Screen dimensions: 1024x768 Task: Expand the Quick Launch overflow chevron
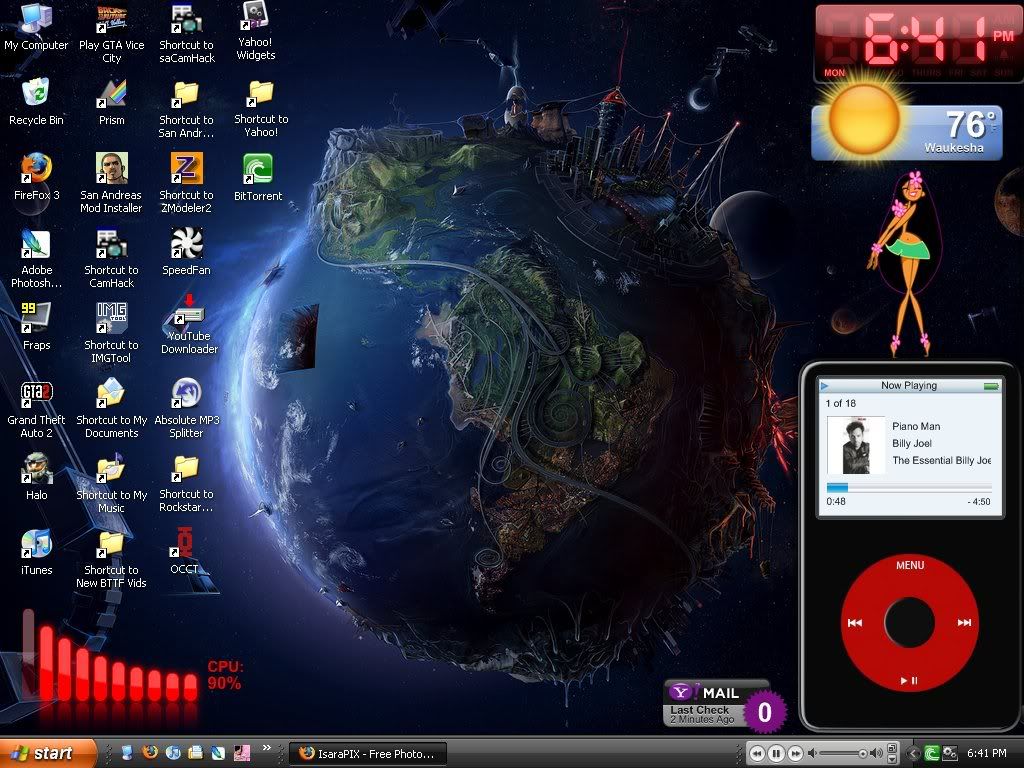pos(267,748)
